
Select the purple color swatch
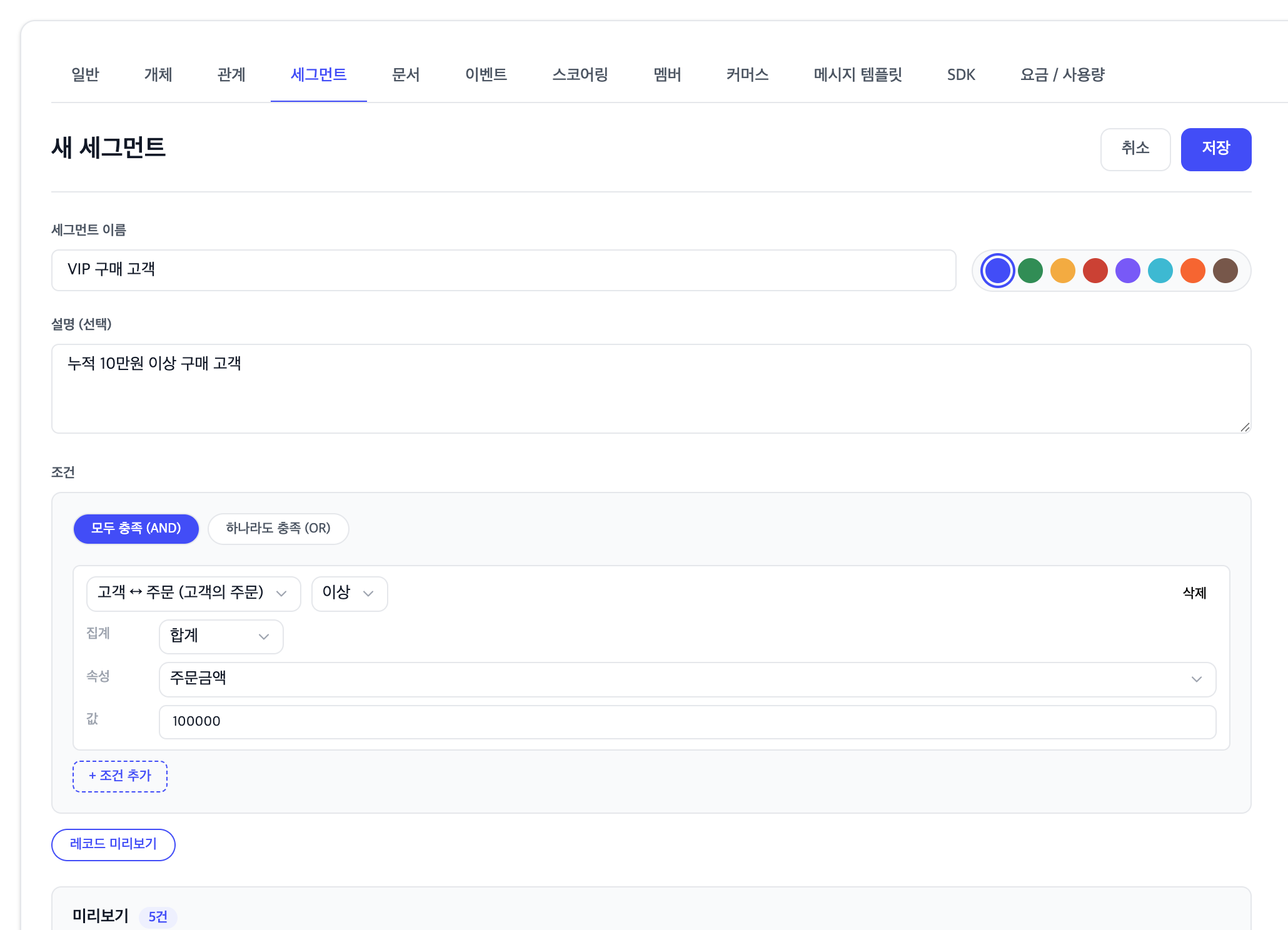(1127, 271)
